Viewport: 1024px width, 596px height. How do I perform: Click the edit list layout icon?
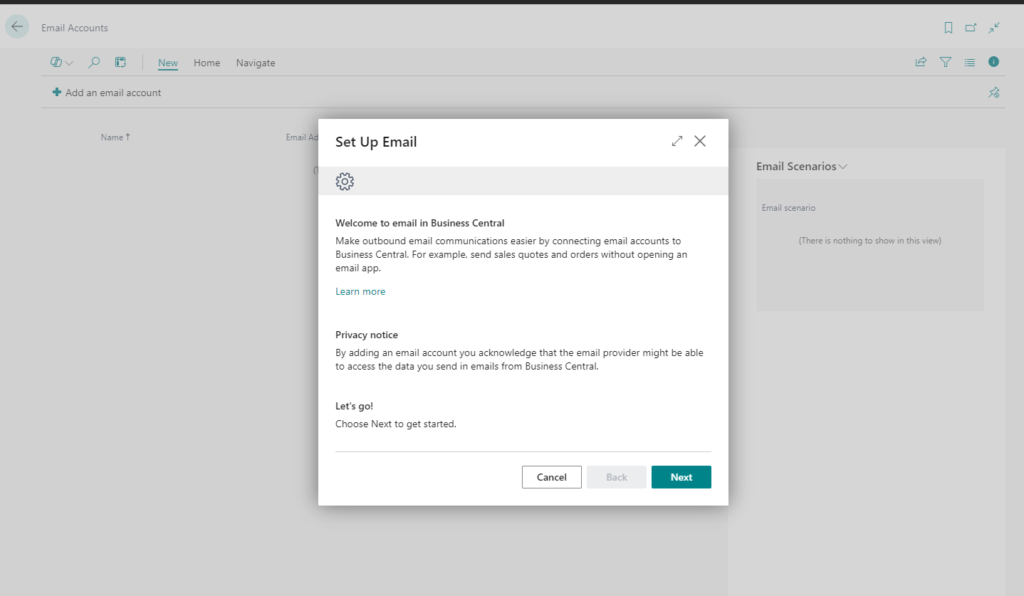120,63
